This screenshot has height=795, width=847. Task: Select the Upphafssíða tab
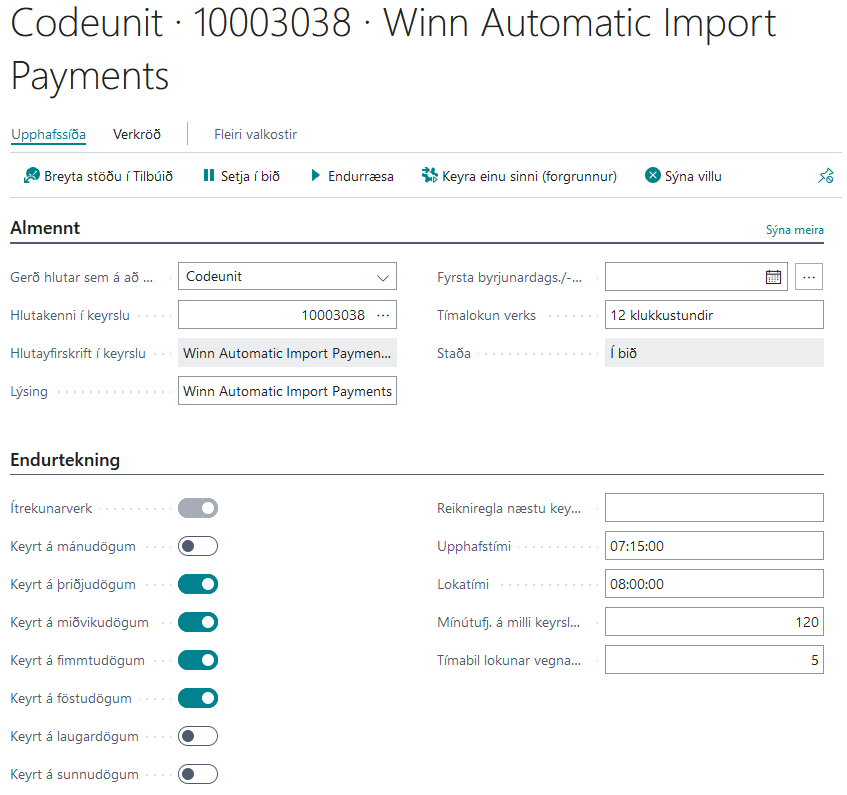(x=48, y=134)
